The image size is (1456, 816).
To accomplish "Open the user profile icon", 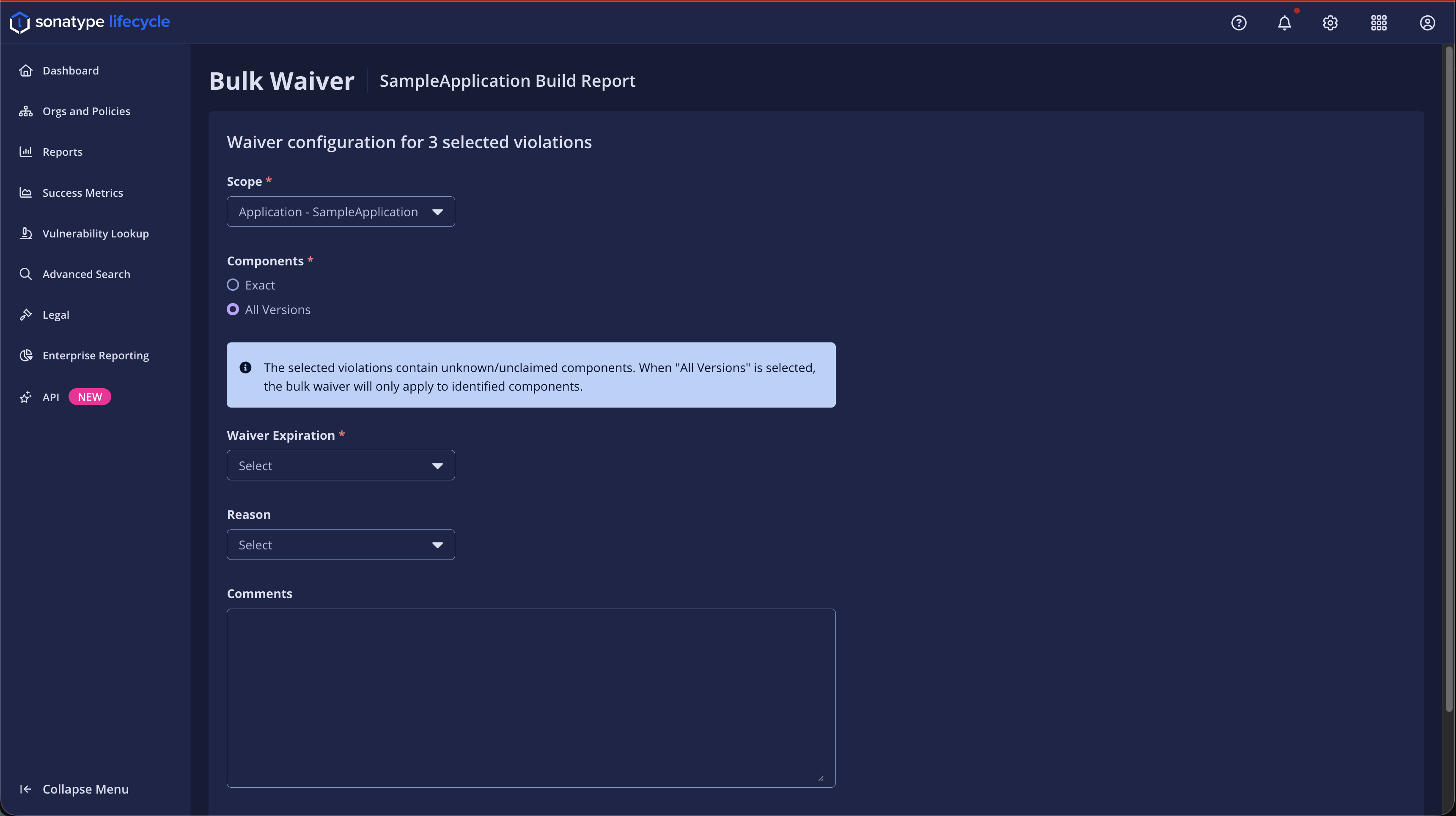I will [x=1427, y=22].
